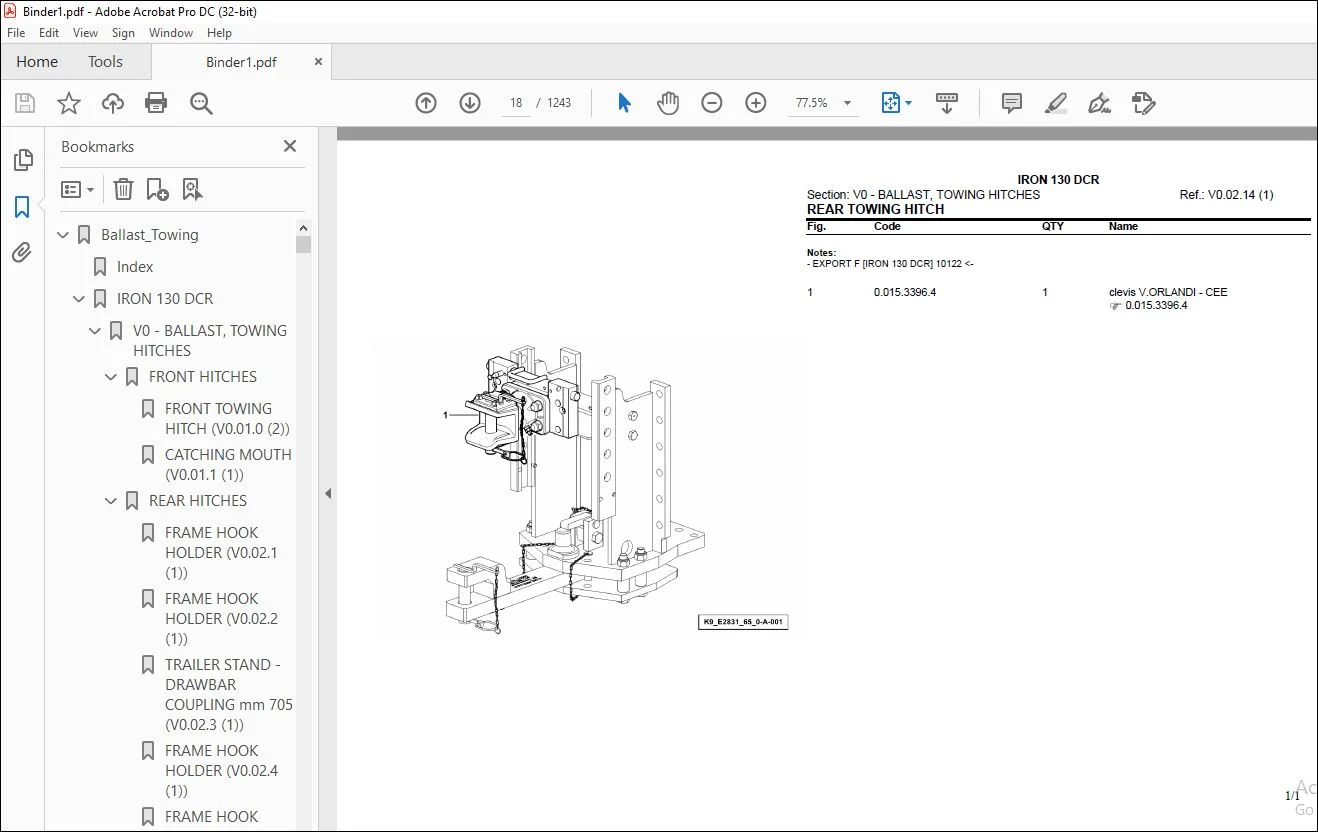Viewport: 1318px width, 832px height.
Task: Open the find text magnifier tool
Action: point(201,103)
